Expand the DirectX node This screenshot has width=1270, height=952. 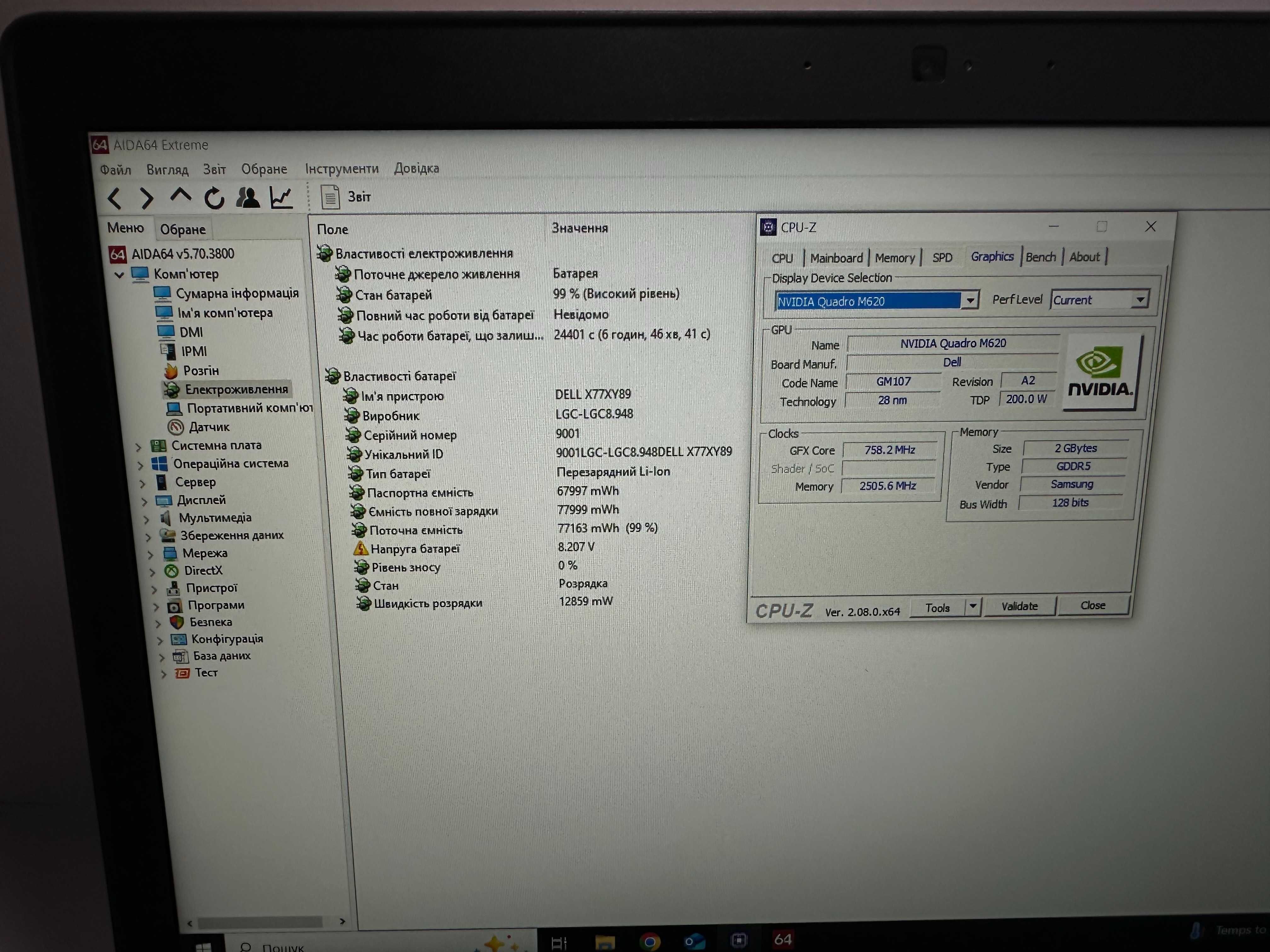coord(152,572)
